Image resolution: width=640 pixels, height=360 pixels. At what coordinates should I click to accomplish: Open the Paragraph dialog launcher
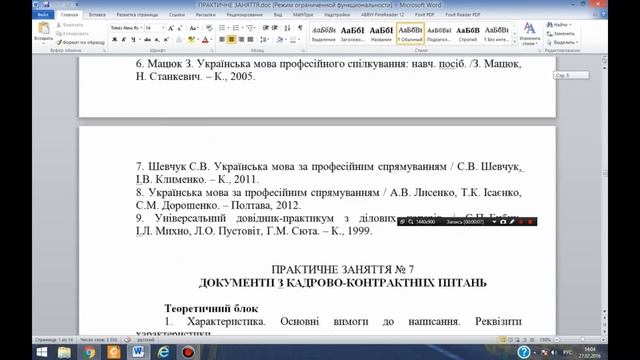coord(303,51)
